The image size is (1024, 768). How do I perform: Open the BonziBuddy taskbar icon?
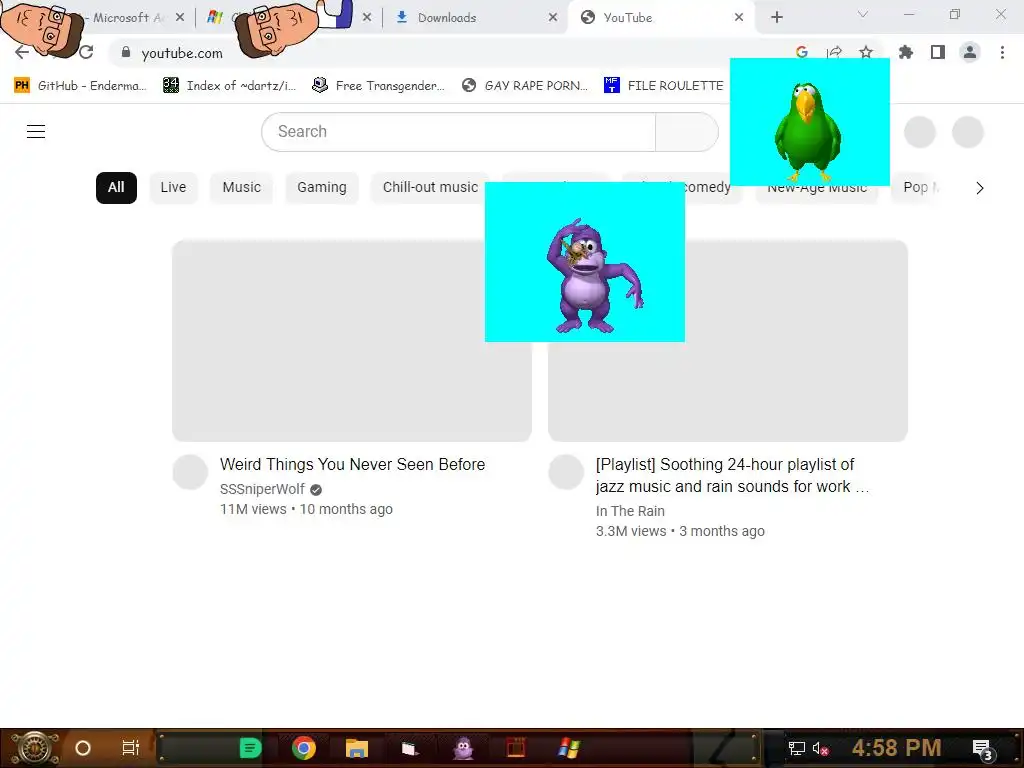[464, 748]
